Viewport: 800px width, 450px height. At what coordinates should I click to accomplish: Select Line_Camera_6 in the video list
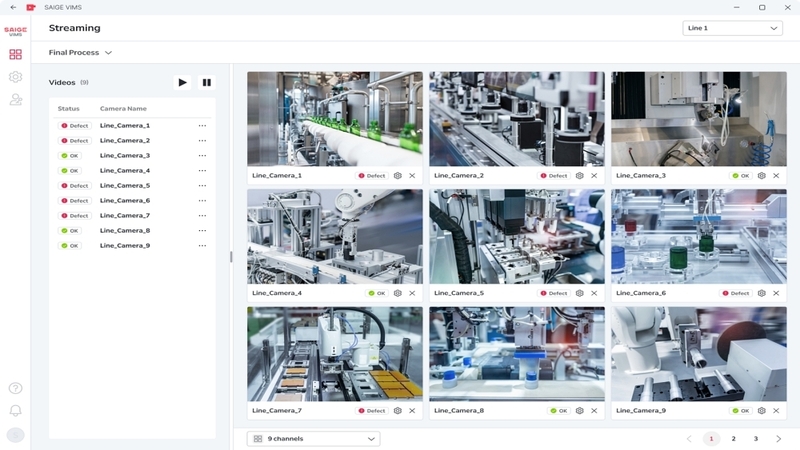tap(125, 201)
